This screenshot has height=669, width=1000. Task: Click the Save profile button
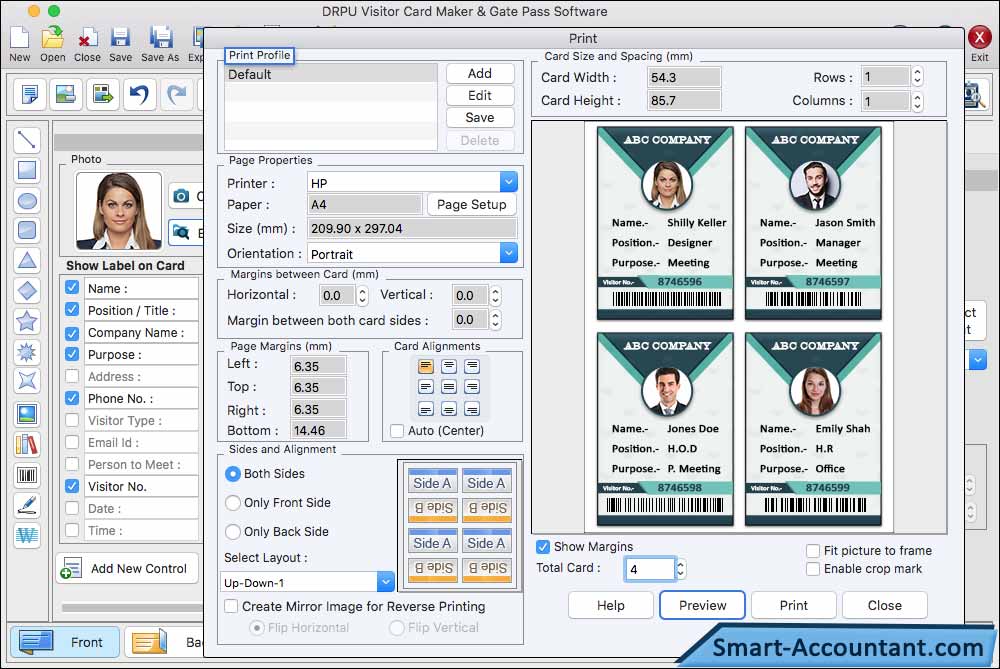(480, 117)
